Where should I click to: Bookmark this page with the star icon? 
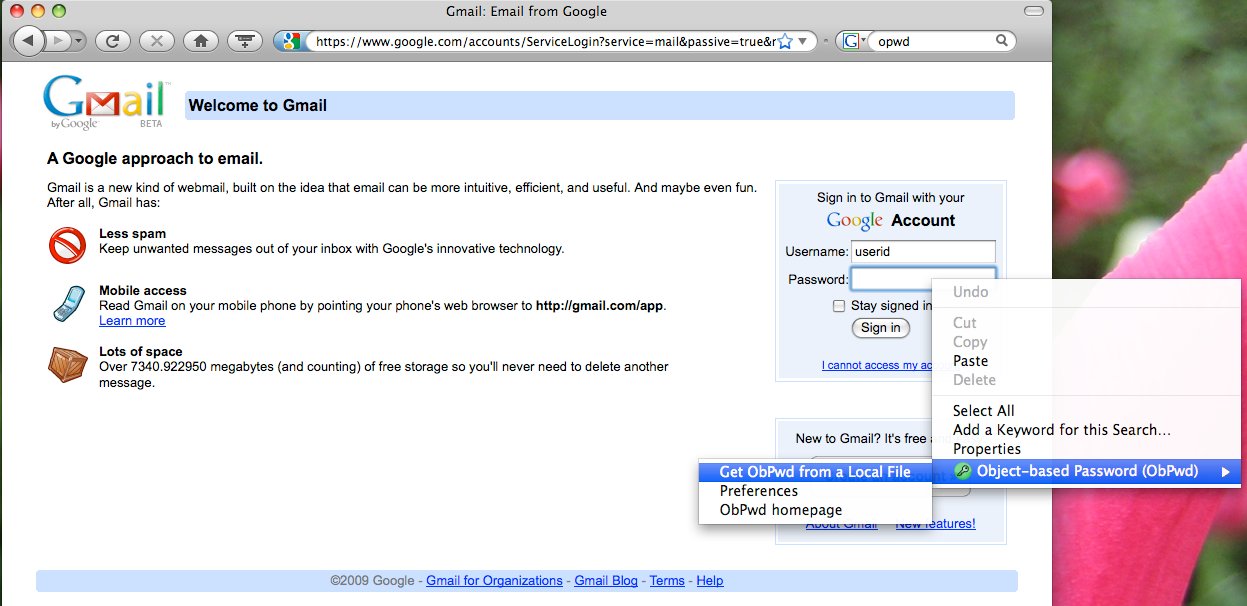click(x=785, y=41)
